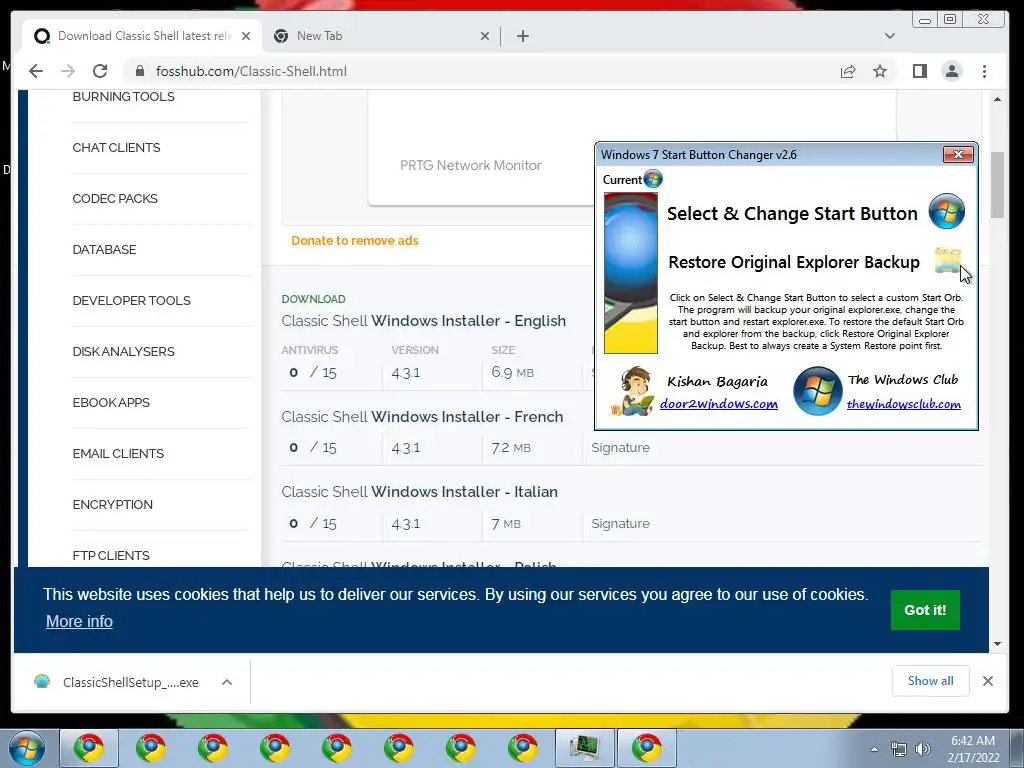The image size is (1024, 768).
Task: Open the DEVELOPER TOOLS category
Action: (131, 300)
